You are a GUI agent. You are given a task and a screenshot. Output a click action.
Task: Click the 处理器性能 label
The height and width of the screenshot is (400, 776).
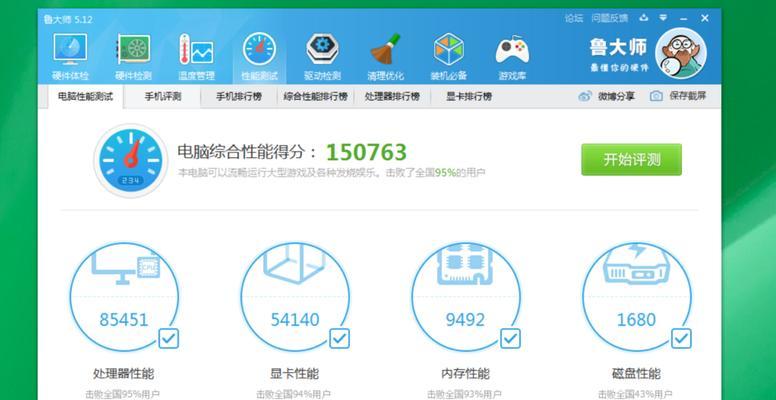(124, 373)
